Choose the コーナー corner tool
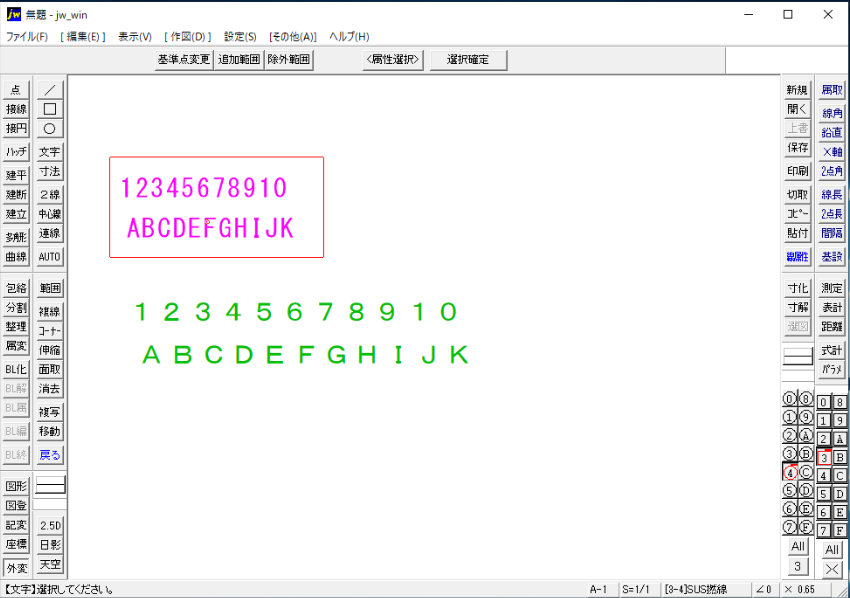850x598 pixels. (49, 331)
